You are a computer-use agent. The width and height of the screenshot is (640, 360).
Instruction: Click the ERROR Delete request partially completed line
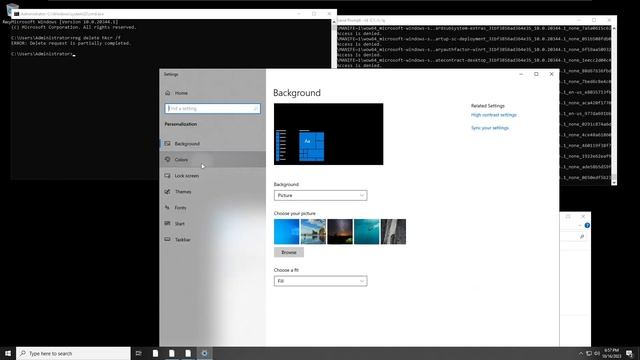point(71,43)
